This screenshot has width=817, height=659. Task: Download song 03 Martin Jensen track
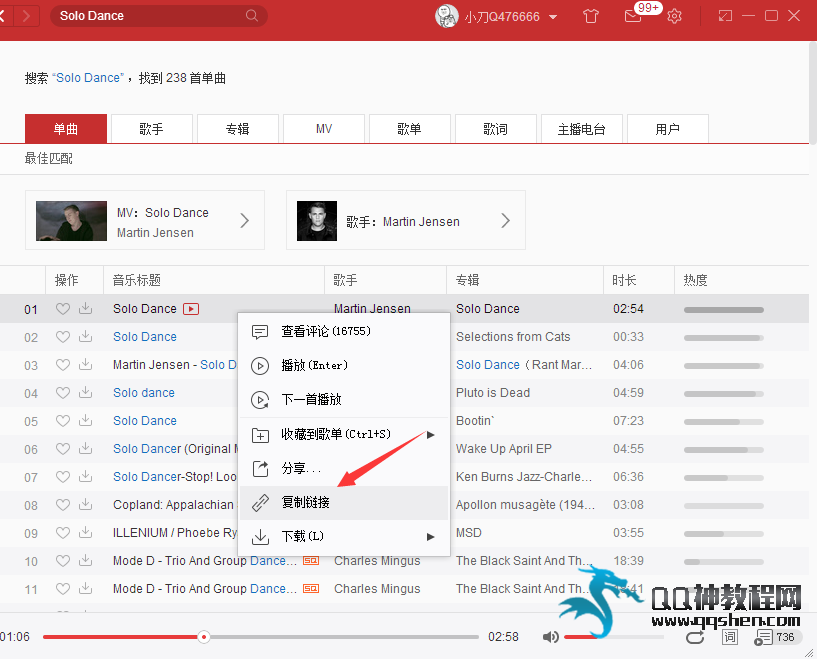coord(85,365)
